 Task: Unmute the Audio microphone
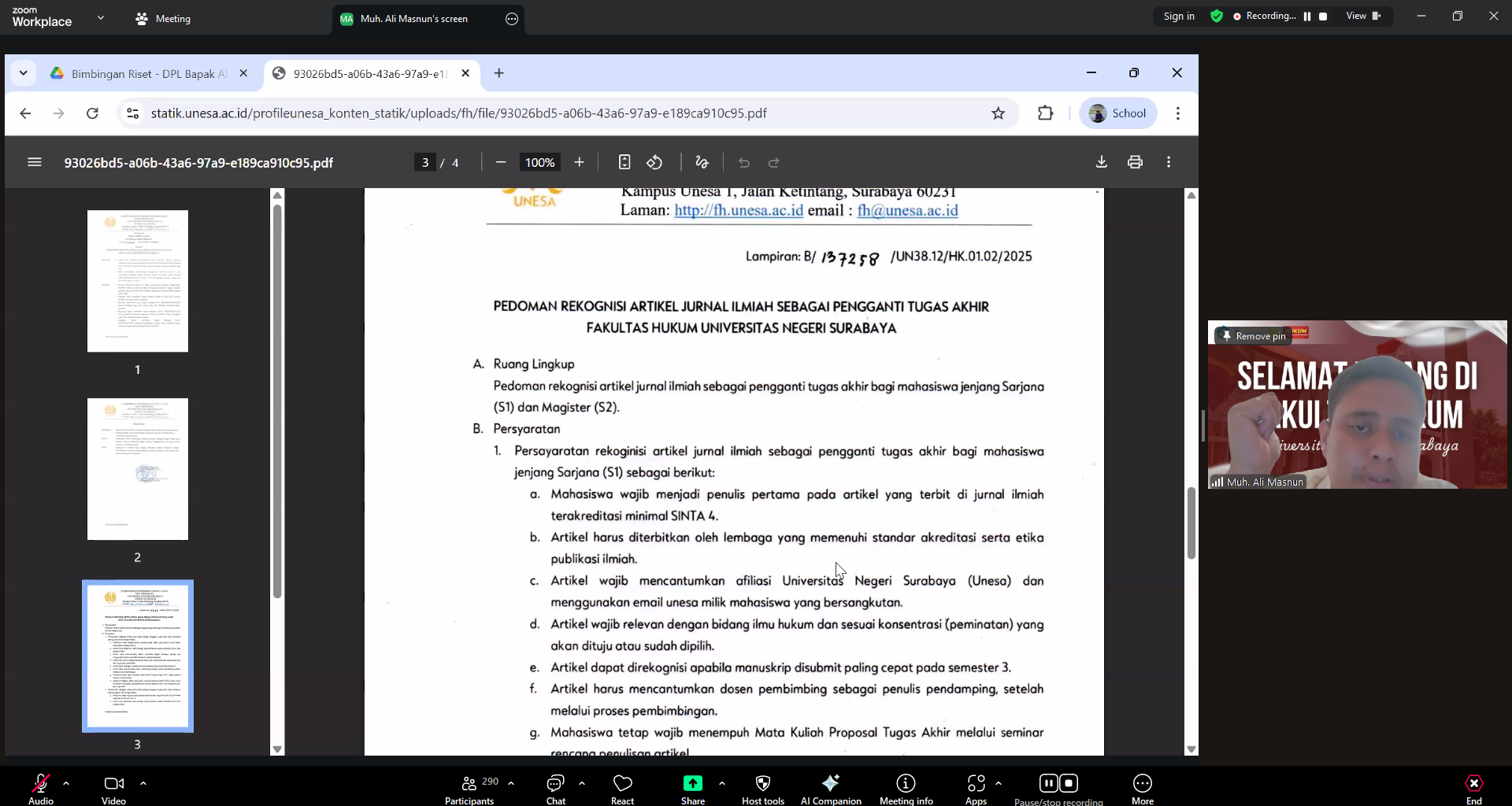(x=41, y=789)
